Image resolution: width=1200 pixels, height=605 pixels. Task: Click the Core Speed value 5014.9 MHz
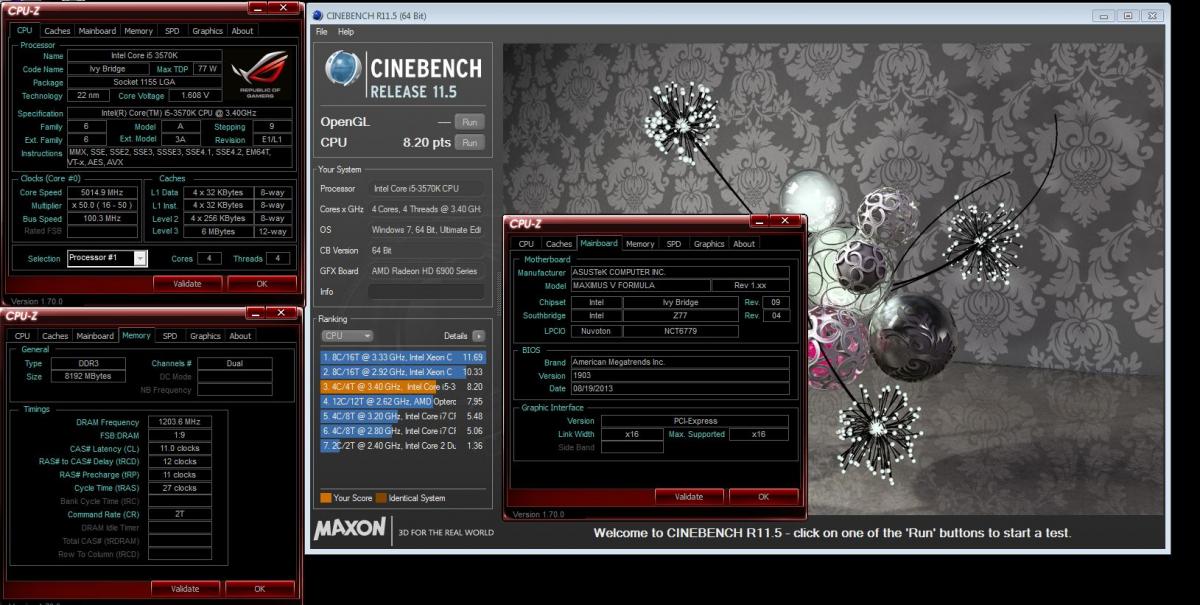coord(102,192)
